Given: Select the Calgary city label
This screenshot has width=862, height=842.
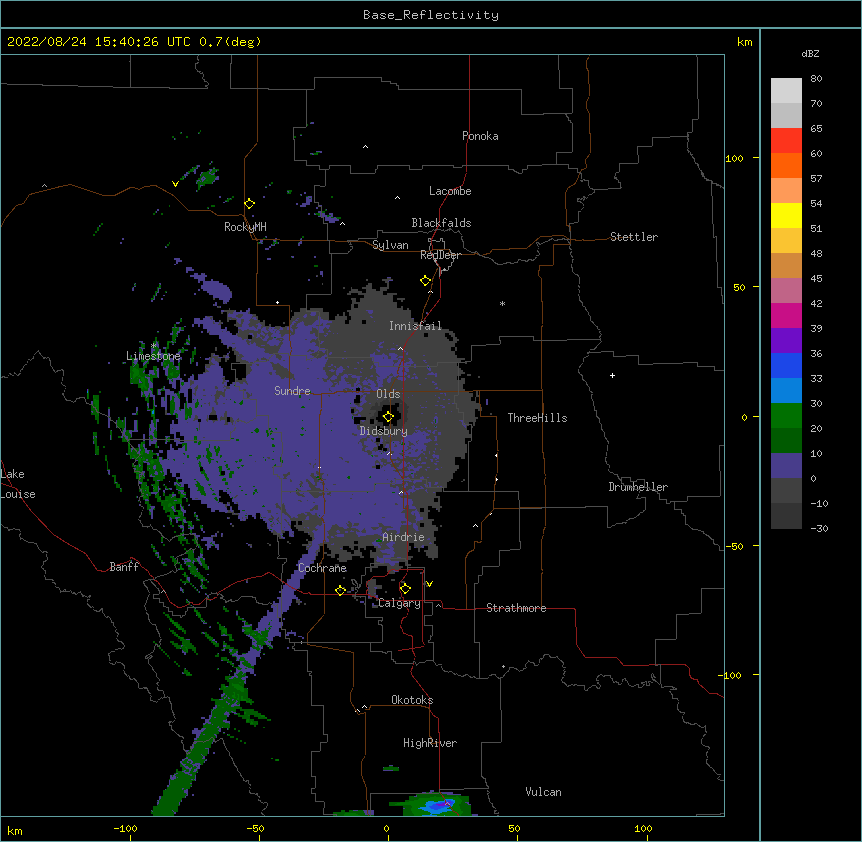Looking at the screenshot, I should [399, 603].
